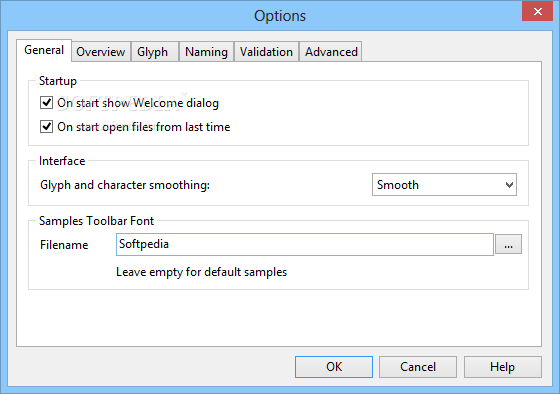Screen dimensions: 560x394
Task: Go to the Advanced tab
Action: 331,52
